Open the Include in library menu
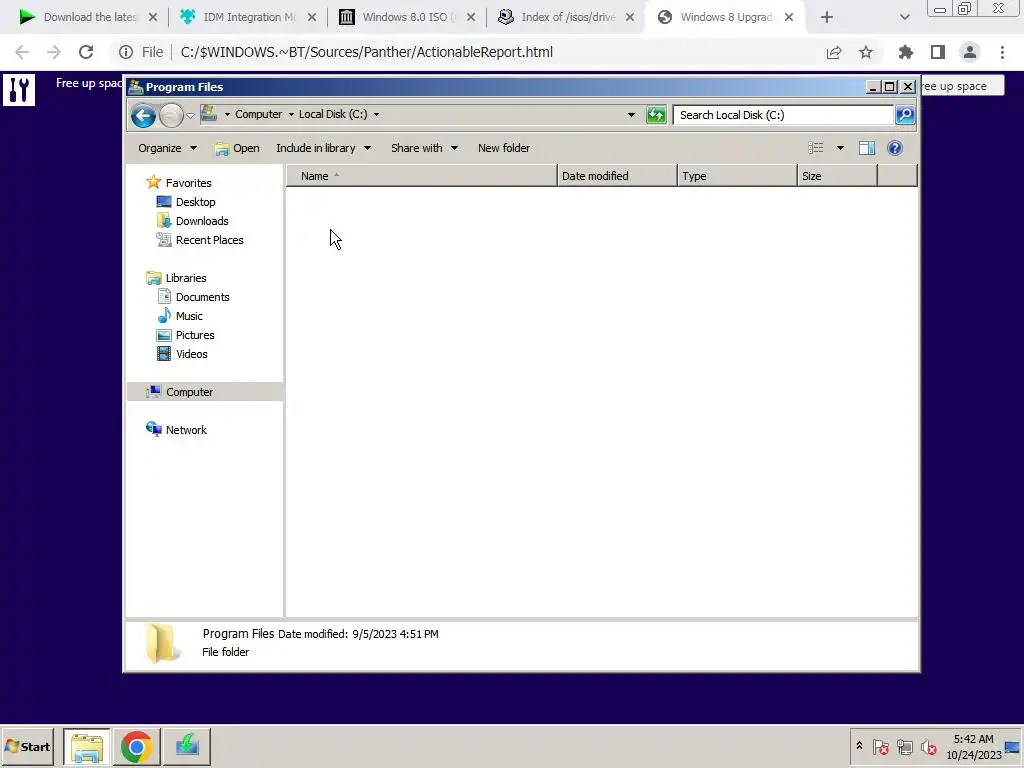 tap(323, 148)
